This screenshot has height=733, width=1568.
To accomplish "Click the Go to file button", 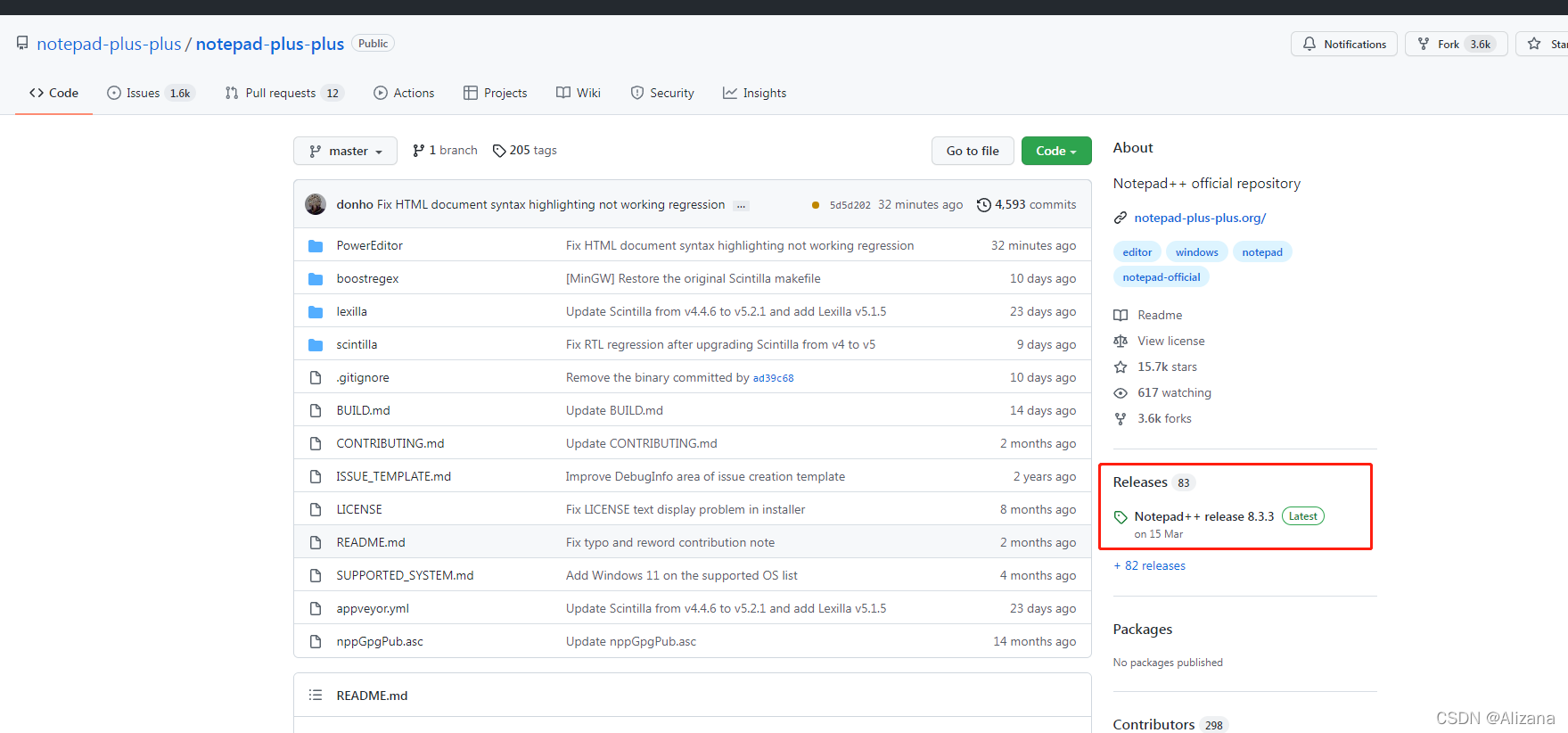I will 973,151.
